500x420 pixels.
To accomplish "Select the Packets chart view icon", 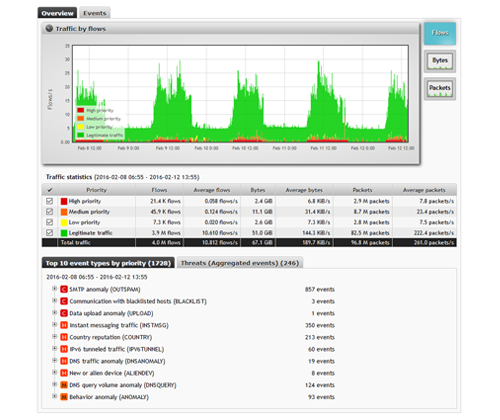I will point(440,89).
